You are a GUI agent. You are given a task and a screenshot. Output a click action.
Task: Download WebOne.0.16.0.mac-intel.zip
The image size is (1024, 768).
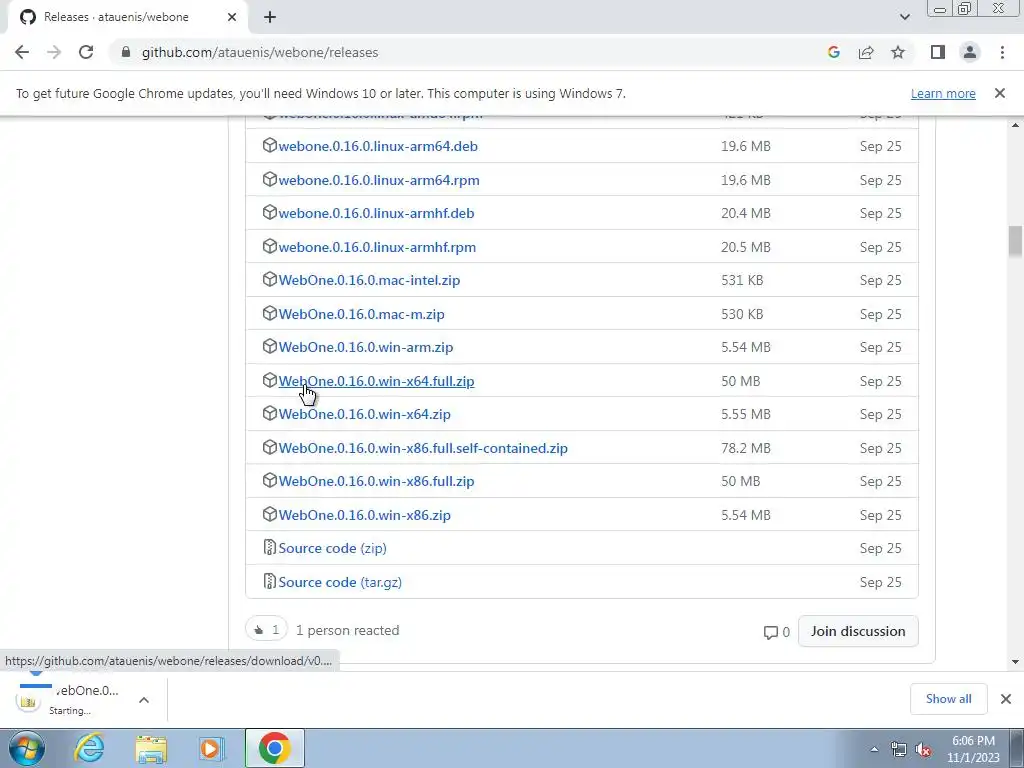click(369, 280)
